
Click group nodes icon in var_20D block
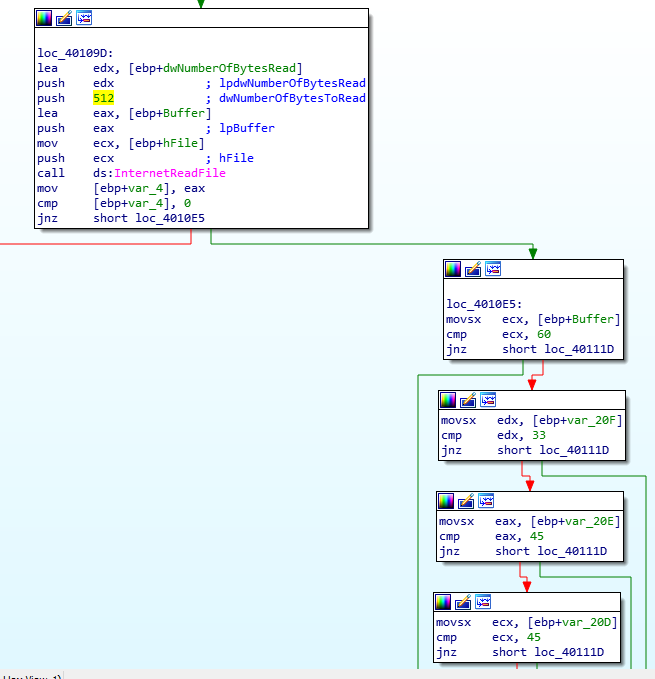click(x=483, y=602)
